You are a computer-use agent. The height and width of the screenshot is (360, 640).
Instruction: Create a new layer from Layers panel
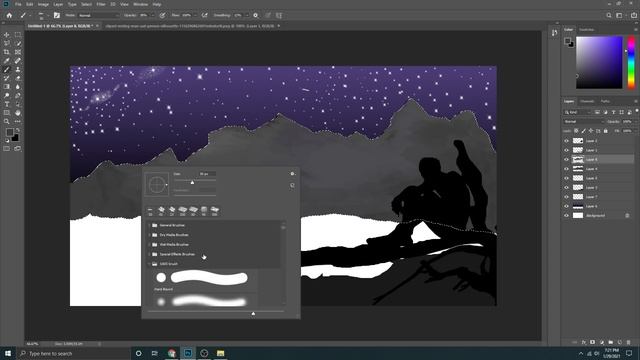[x=620, y=342]
